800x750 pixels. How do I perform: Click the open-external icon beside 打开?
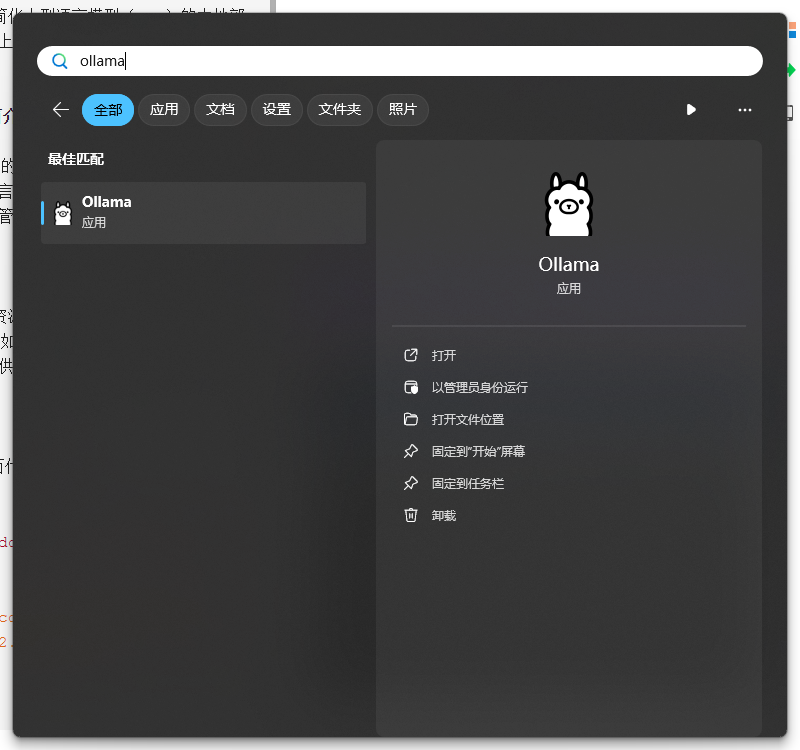pos(411,355)
